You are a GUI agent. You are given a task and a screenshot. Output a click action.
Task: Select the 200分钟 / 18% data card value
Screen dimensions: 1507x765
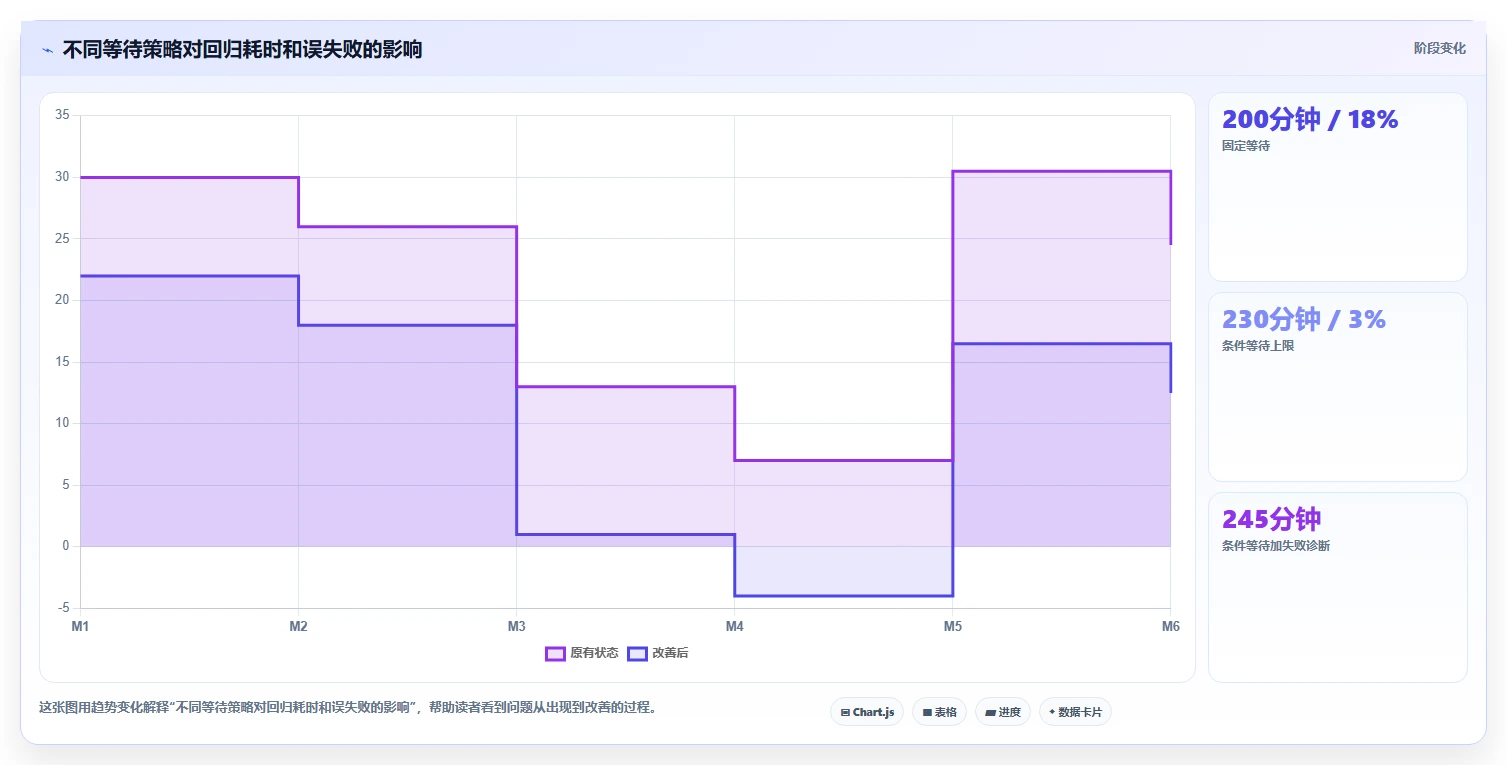[1310, 119]
